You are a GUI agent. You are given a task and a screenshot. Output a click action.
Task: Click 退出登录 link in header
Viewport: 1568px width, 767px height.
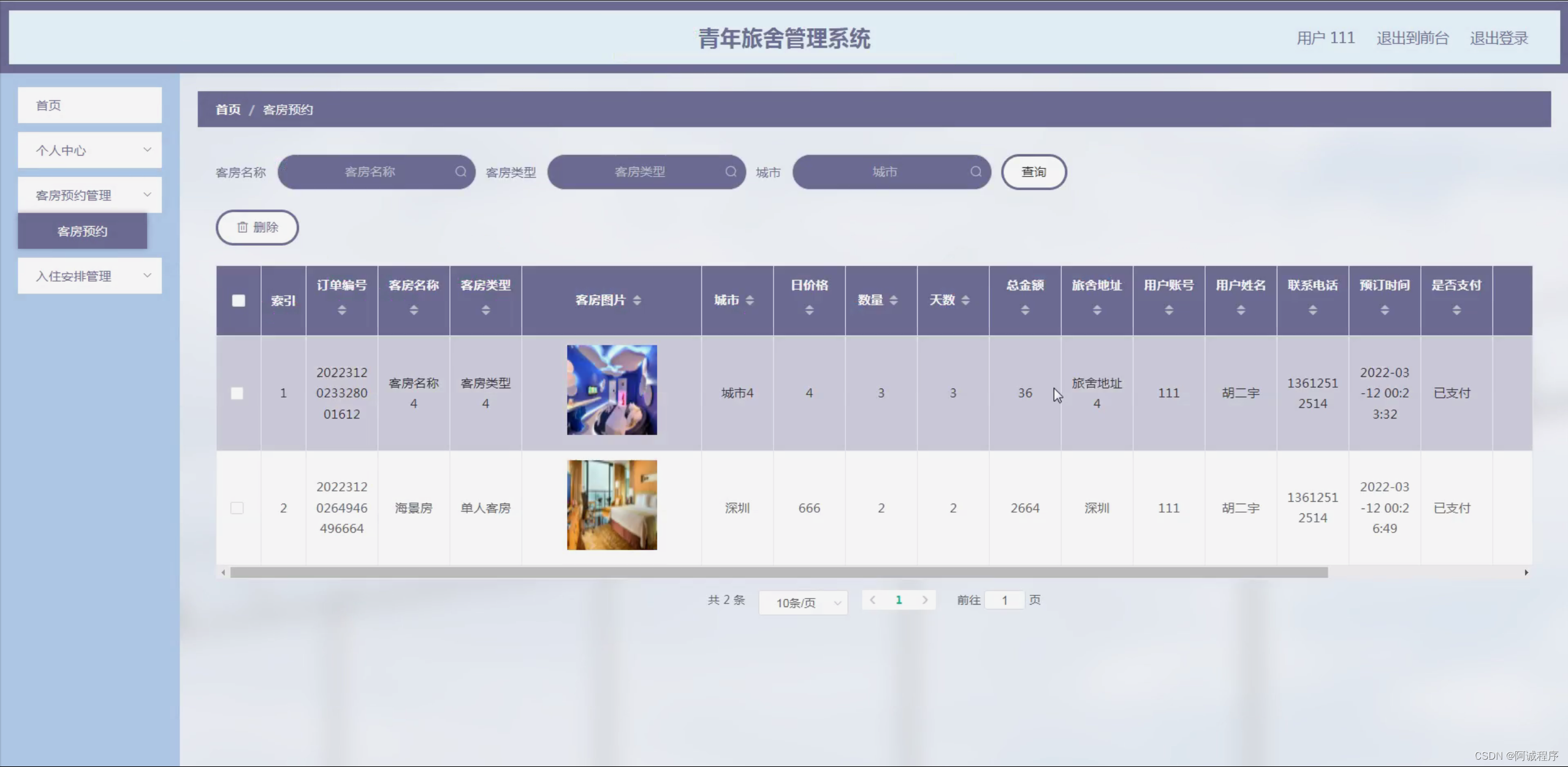[1498, 38]
